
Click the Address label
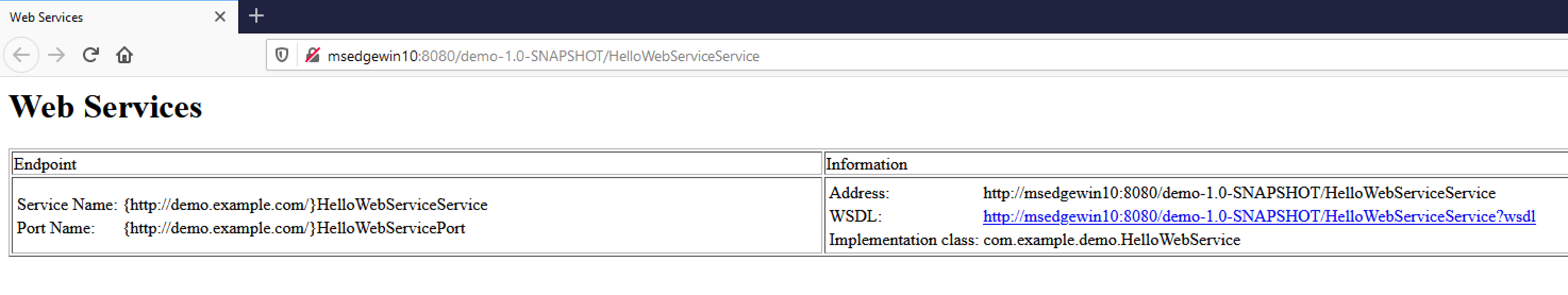click(859, 193)
